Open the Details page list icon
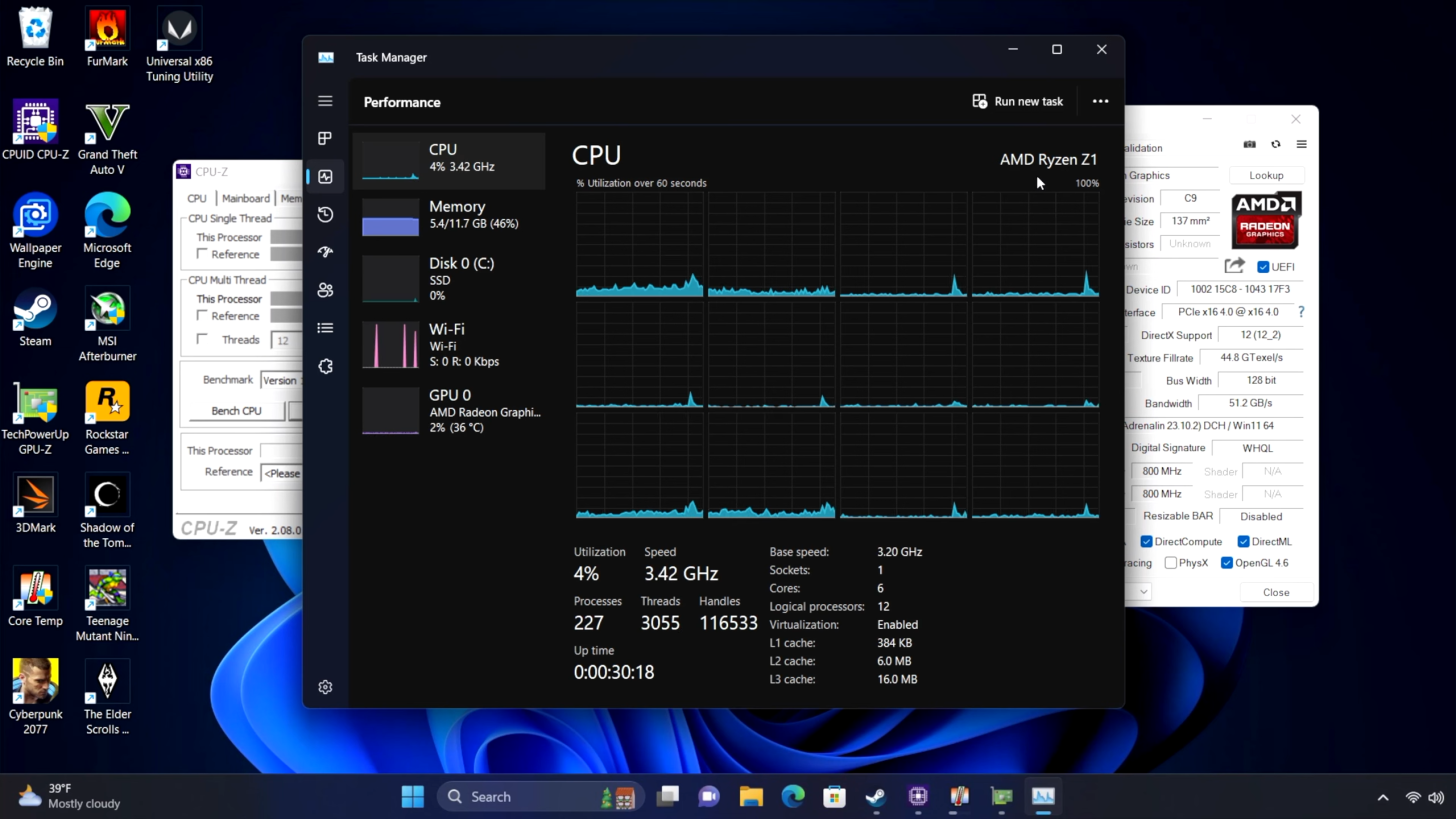1456x819 pixels. [x=325, y=328]
